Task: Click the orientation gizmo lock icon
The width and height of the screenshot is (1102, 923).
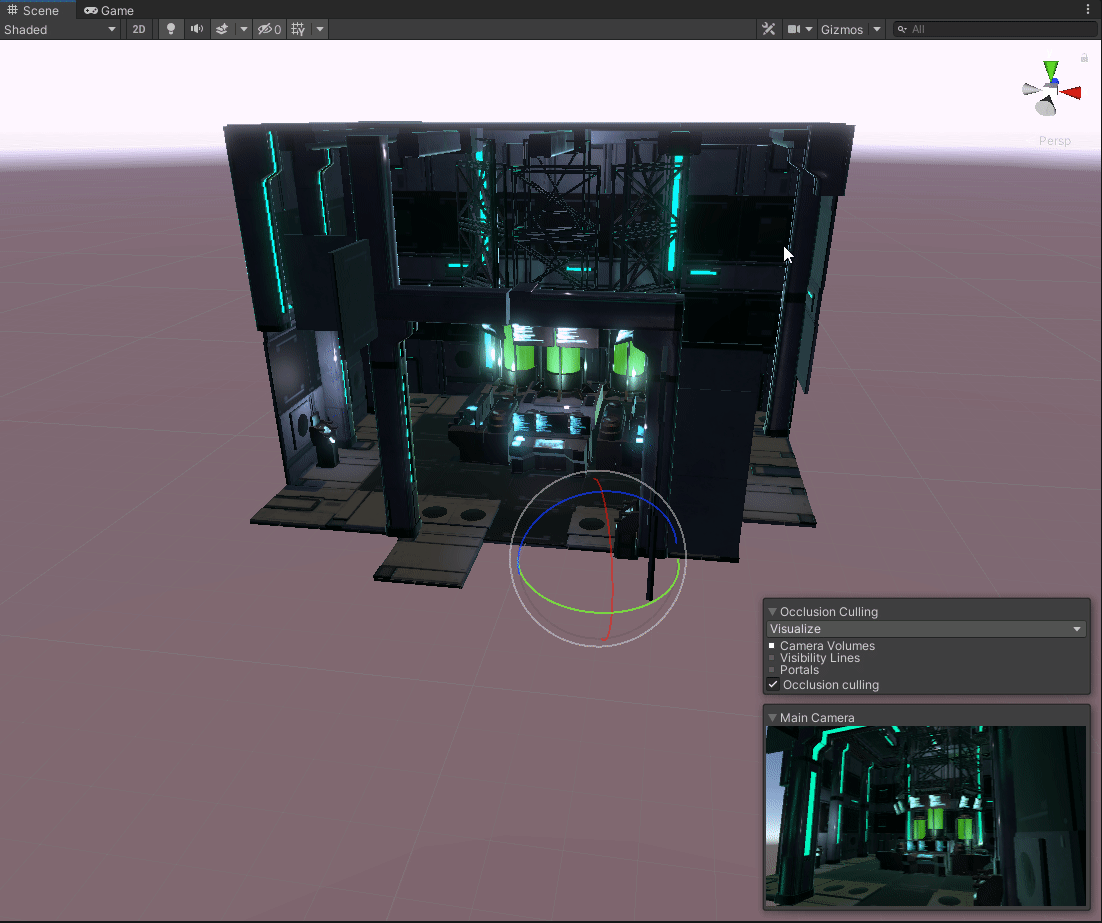Action: pos(1084,58)
